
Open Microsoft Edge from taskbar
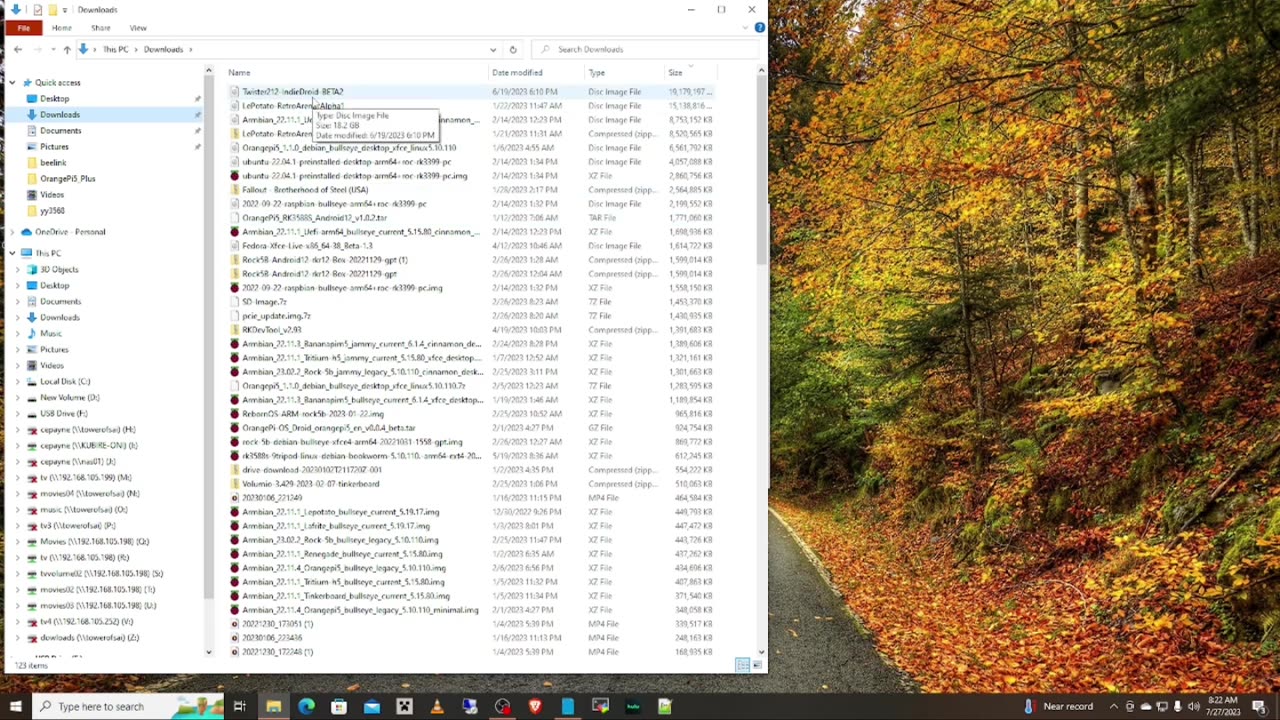click(306, 706)
